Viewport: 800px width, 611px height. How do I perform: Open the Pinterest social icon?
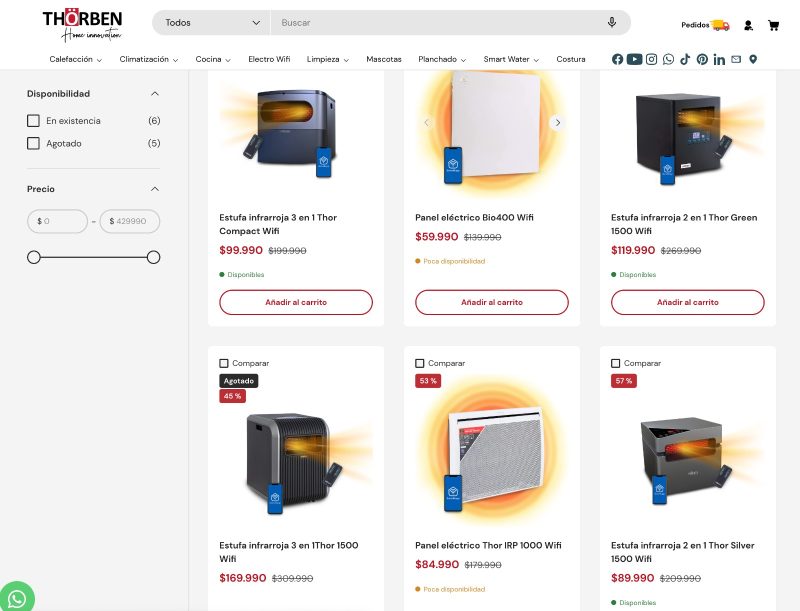[x=703, y=59]
